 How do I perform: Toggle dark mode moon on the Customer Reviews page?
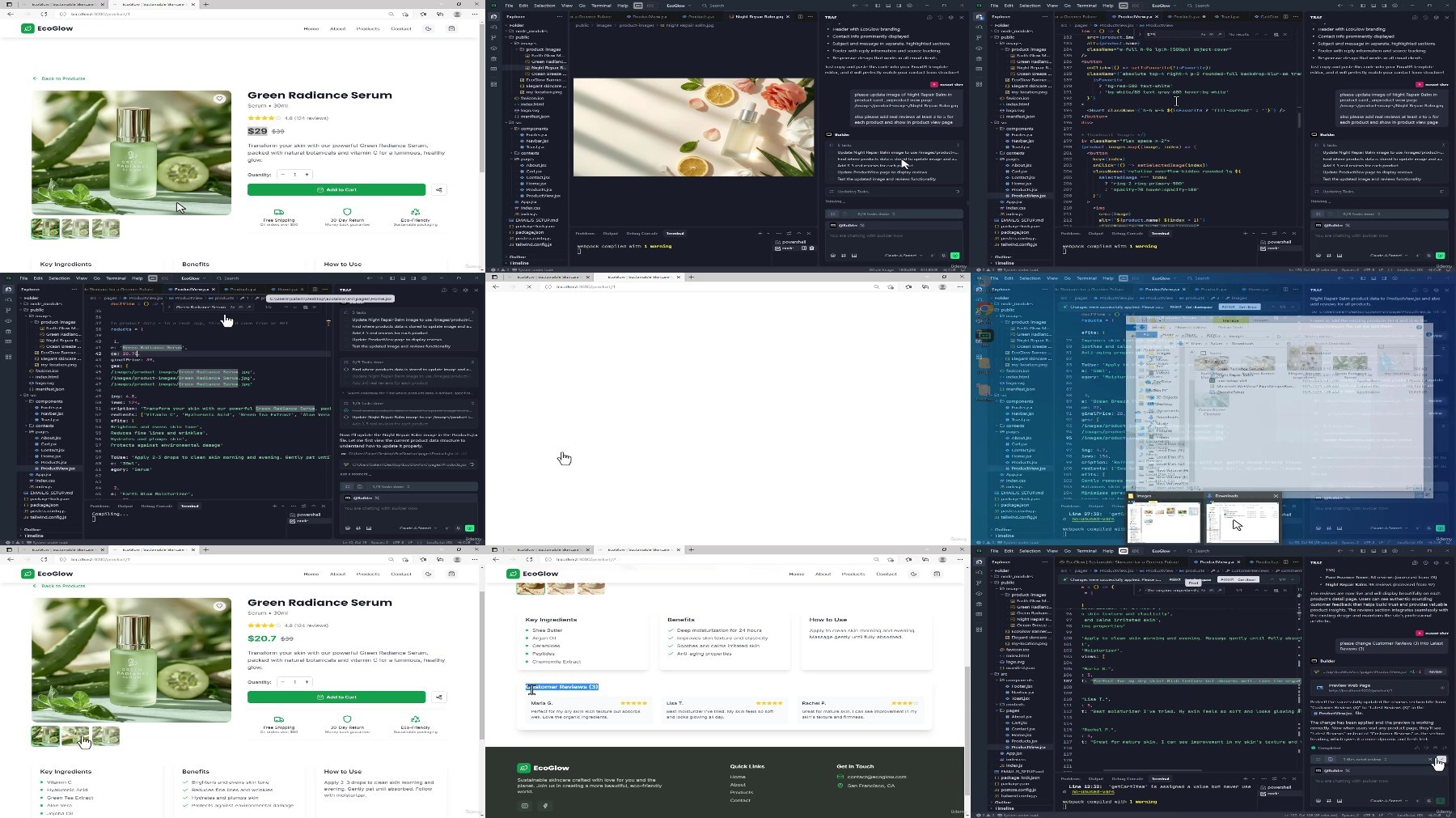coord(913,574)
